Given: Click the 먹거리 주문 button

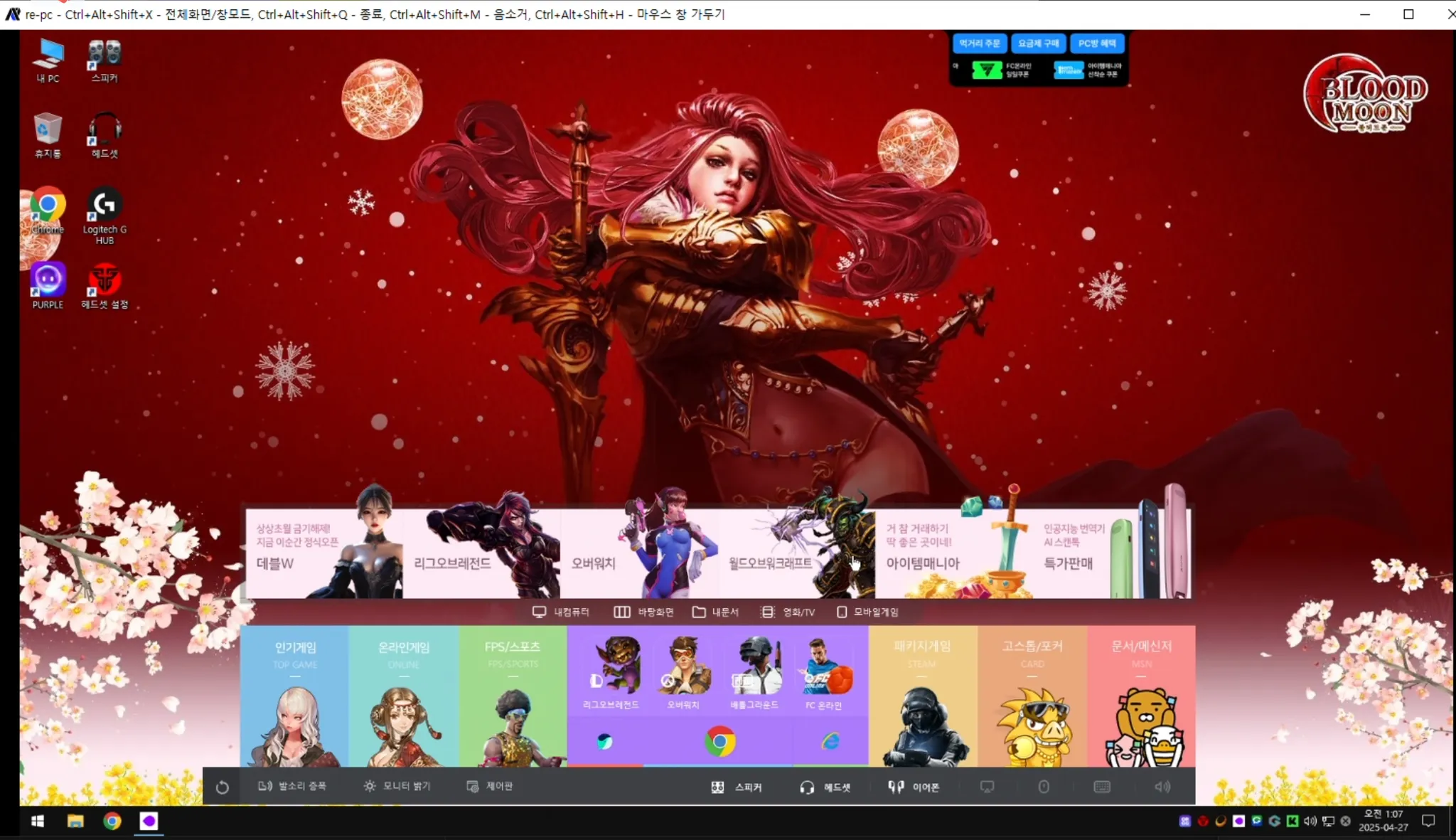Looking at the screenshot, I should [979, 43].
